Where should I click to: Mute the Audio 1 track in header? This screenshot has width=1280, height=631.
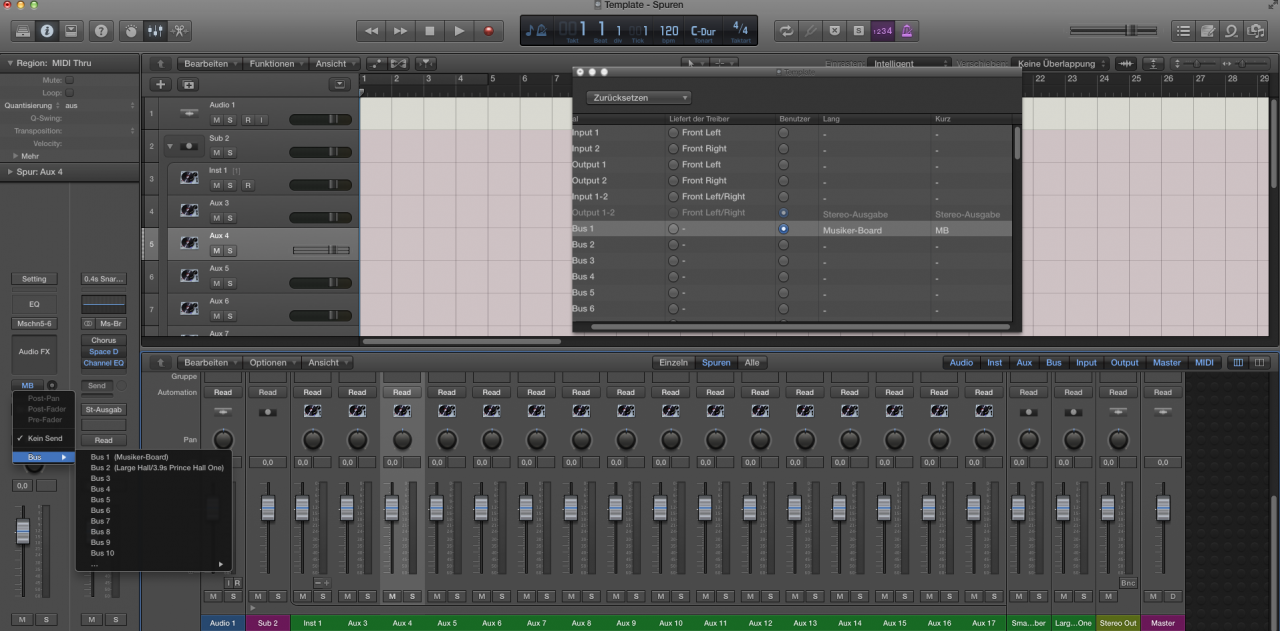(x=216, y=120)
